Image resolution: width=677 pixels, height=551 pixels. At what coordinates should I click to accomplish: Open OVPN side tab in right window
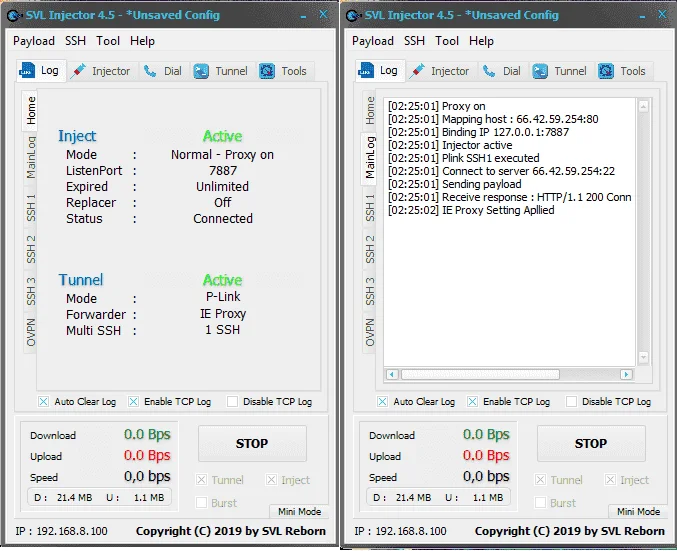tap(370, 332)
